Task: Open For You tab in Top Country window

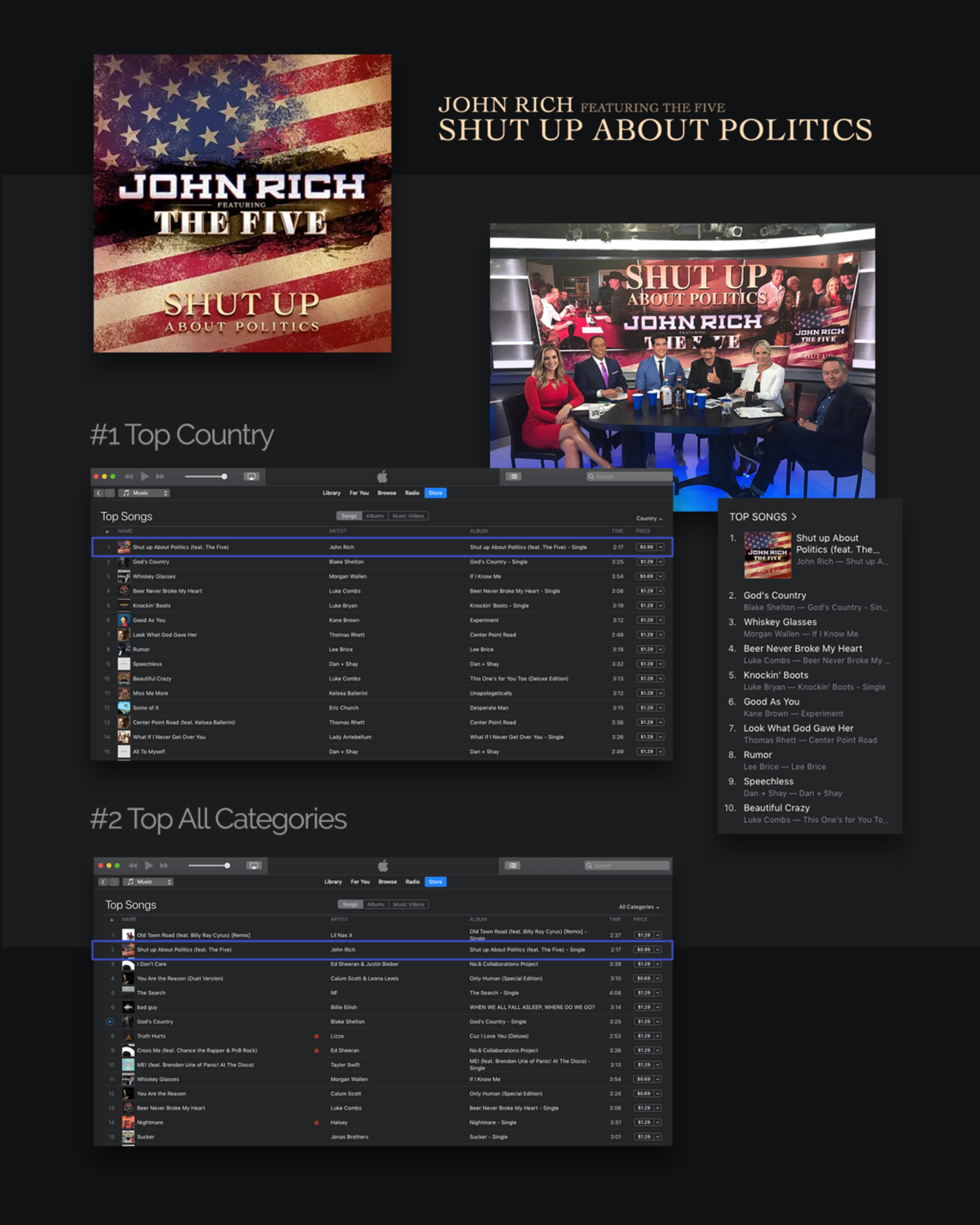Action: click(359, 493)
